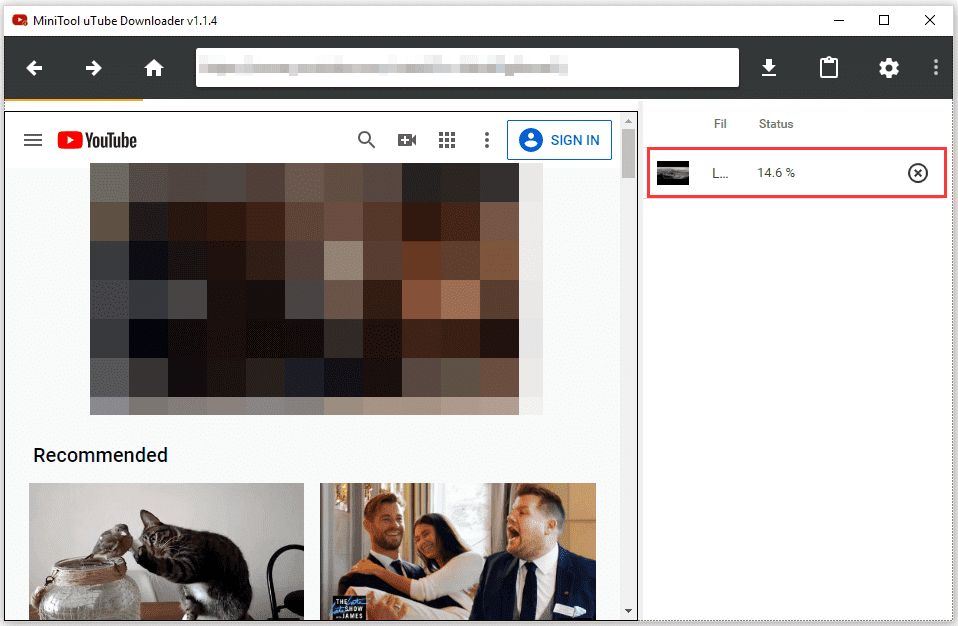Click the Status column header
The image size is (958, 626).
click(x=776, y=124)
